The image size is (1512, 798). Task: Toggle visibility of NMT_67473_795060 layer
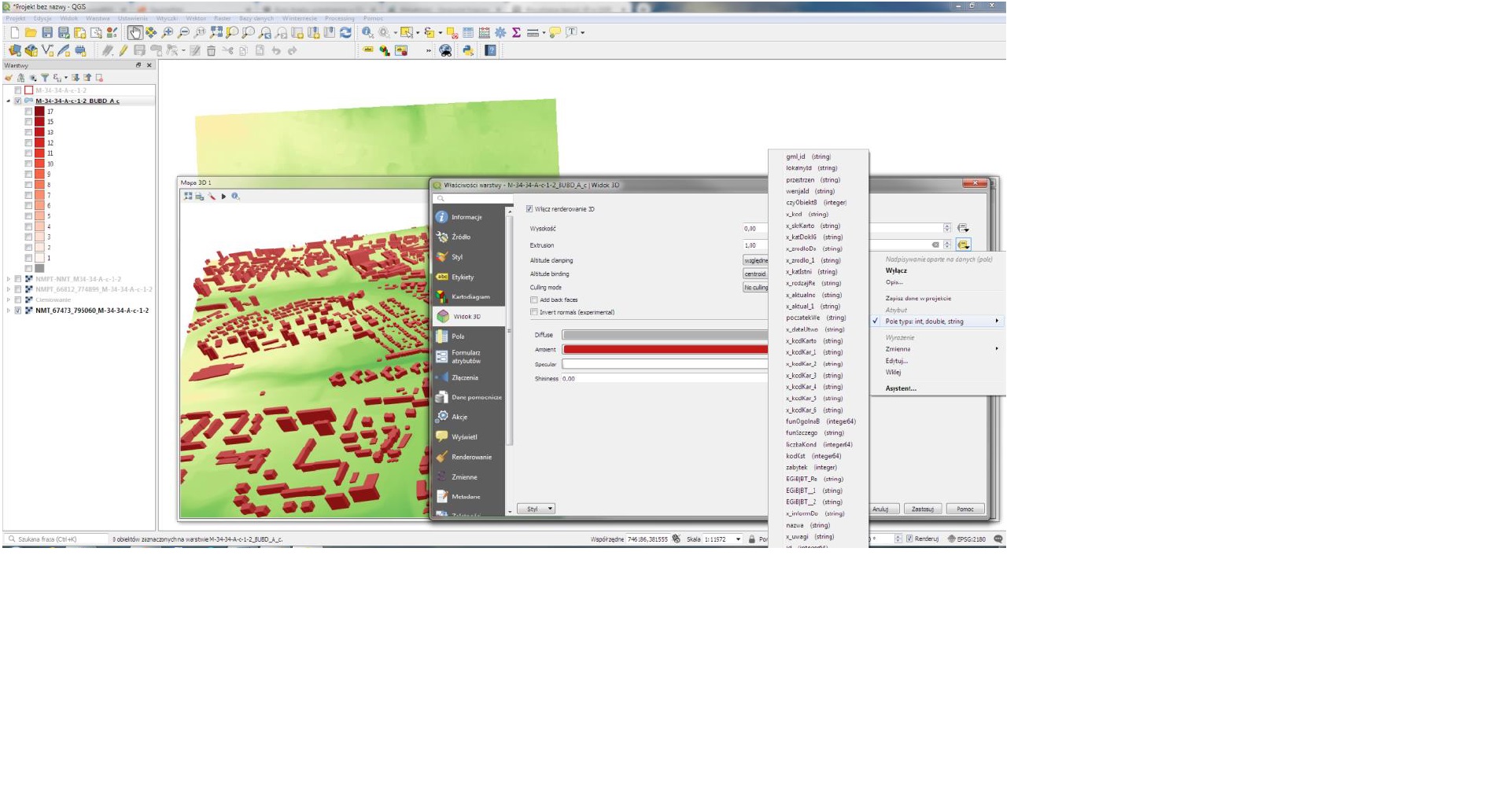click(x=18, y=311)
